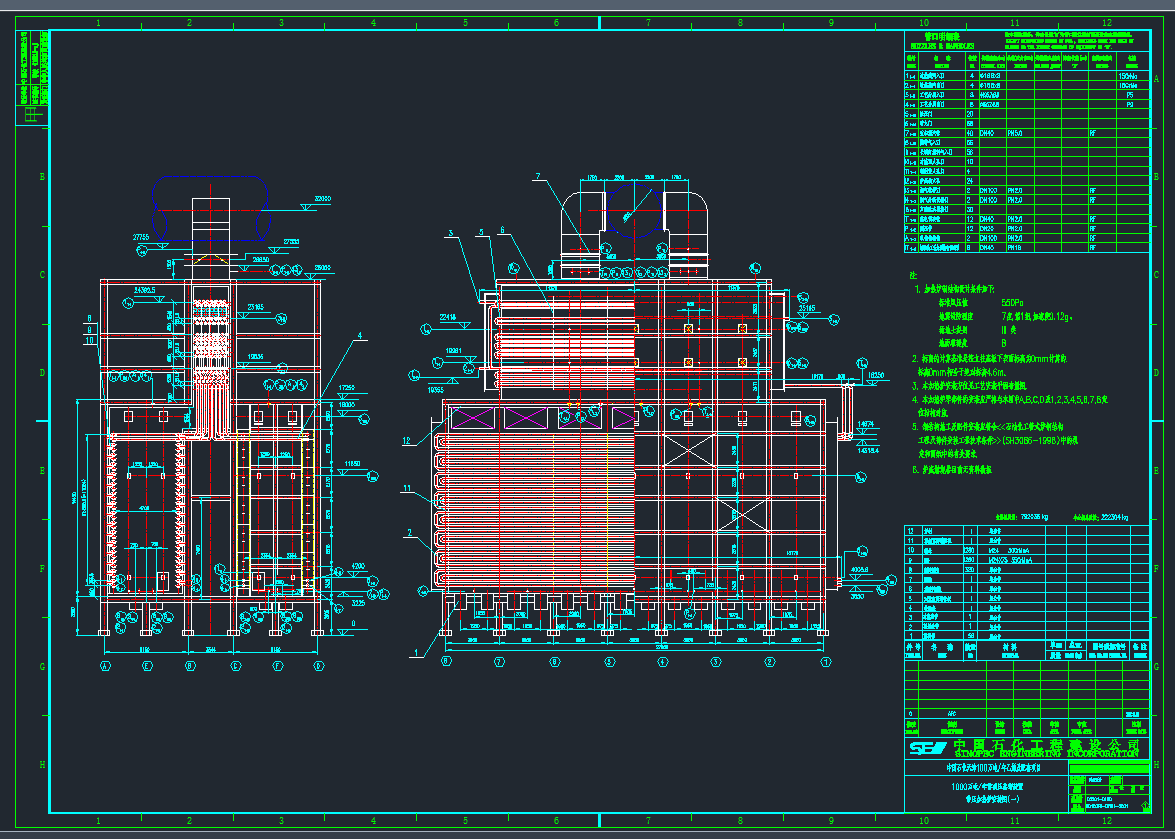
Task: Select row 12 in the parts list table
Action: (911, 531)
